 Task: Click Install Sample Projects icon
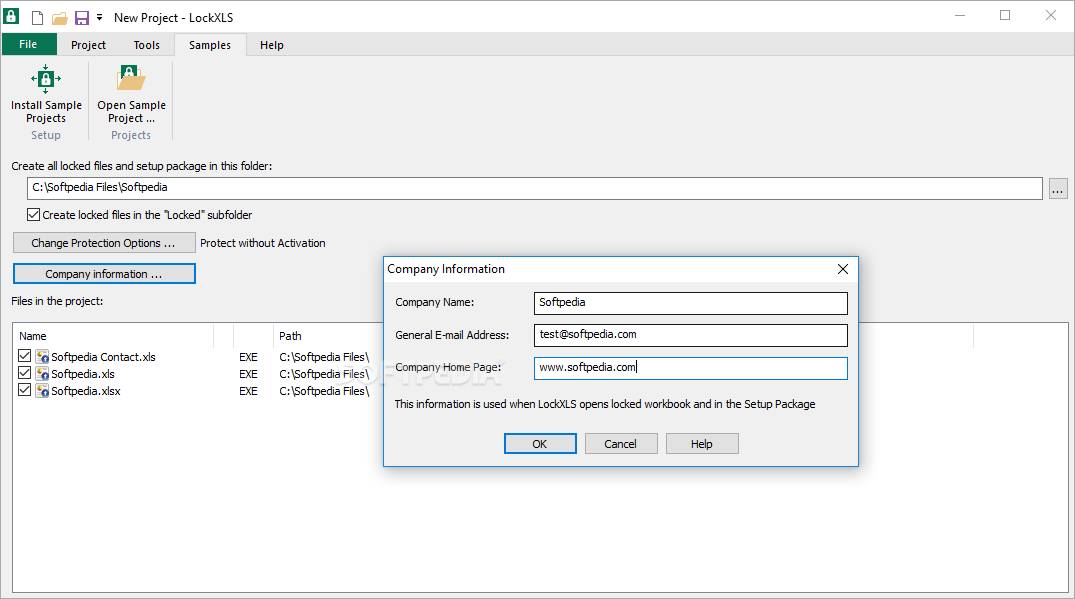[46, 80]
